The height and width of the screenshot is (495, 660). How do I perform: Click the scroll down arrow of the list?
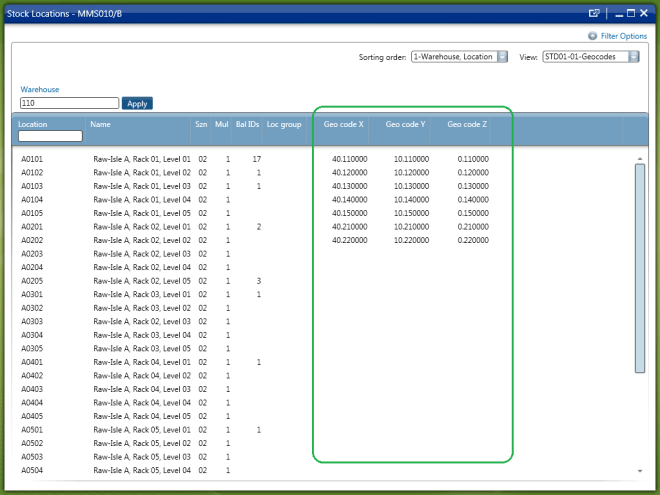tap(640, 470)
